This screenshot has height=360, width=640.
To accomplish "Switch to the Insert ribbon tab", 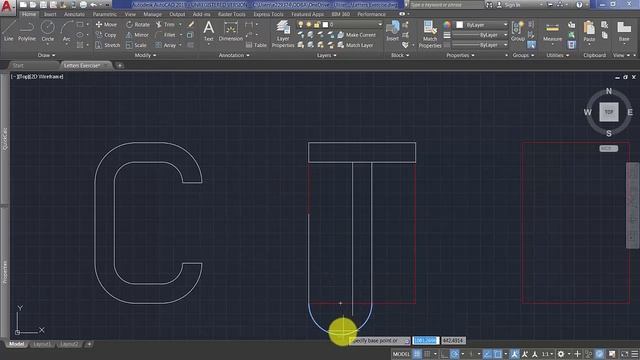I will click(x=50, y=14).
